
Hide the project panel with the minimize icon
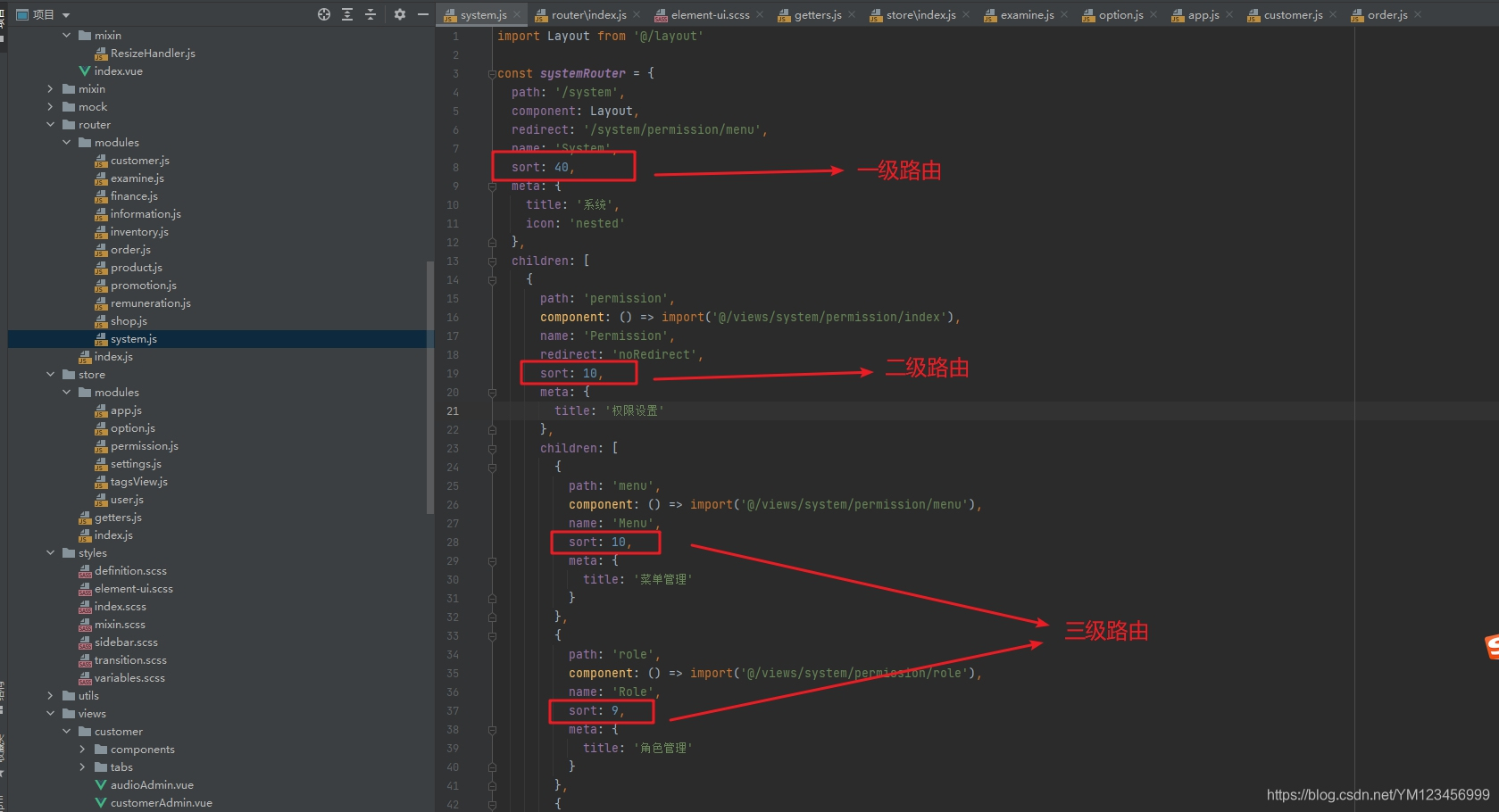[423, 14]
